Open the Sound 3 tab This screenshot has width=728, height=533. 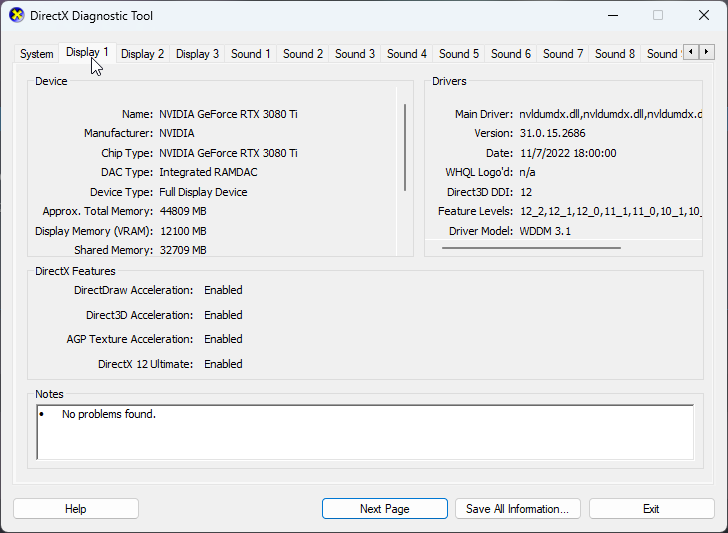tap(355, 54)
